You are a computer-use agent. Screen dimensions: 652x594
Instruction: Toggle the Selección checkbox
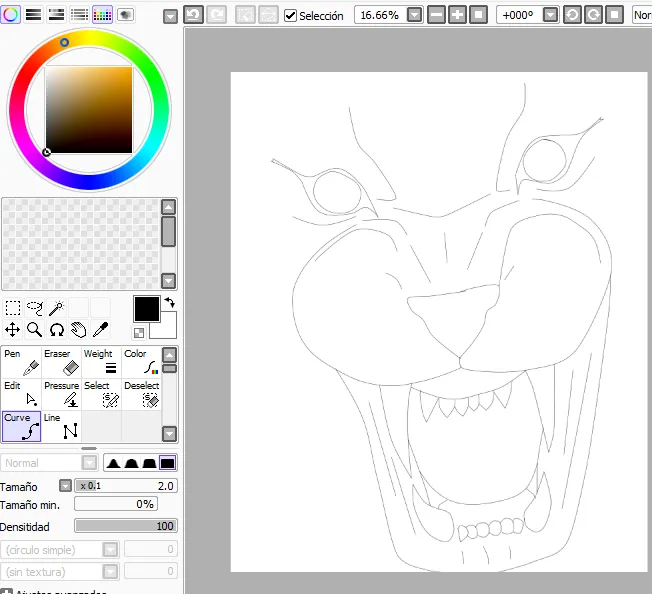(291, 16)
